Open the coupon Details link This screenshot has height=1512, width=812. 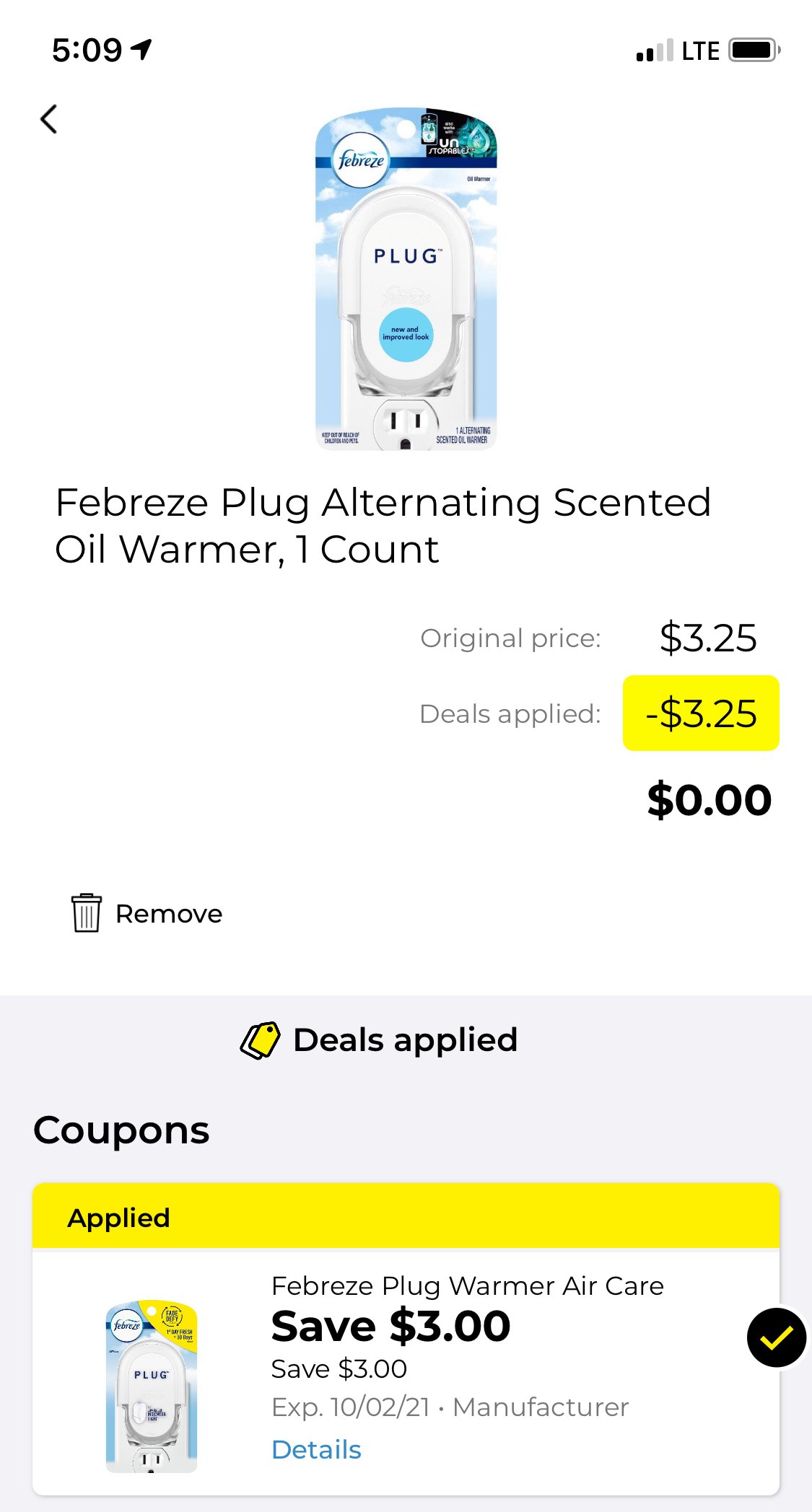click(x=316, y=1449)
